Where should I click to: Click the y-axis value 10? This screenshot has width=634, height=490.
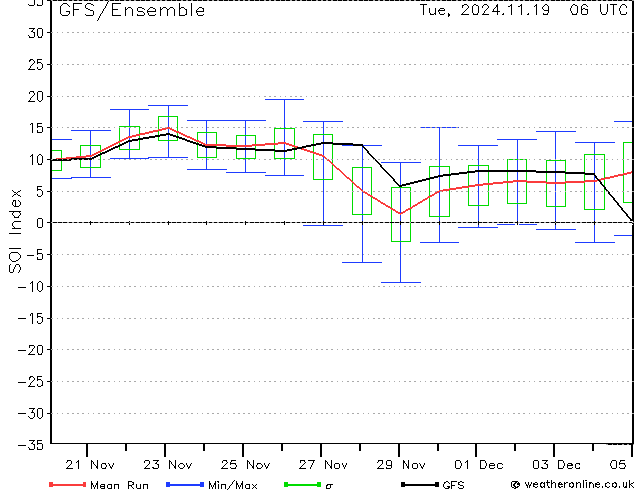coord(36,160)
